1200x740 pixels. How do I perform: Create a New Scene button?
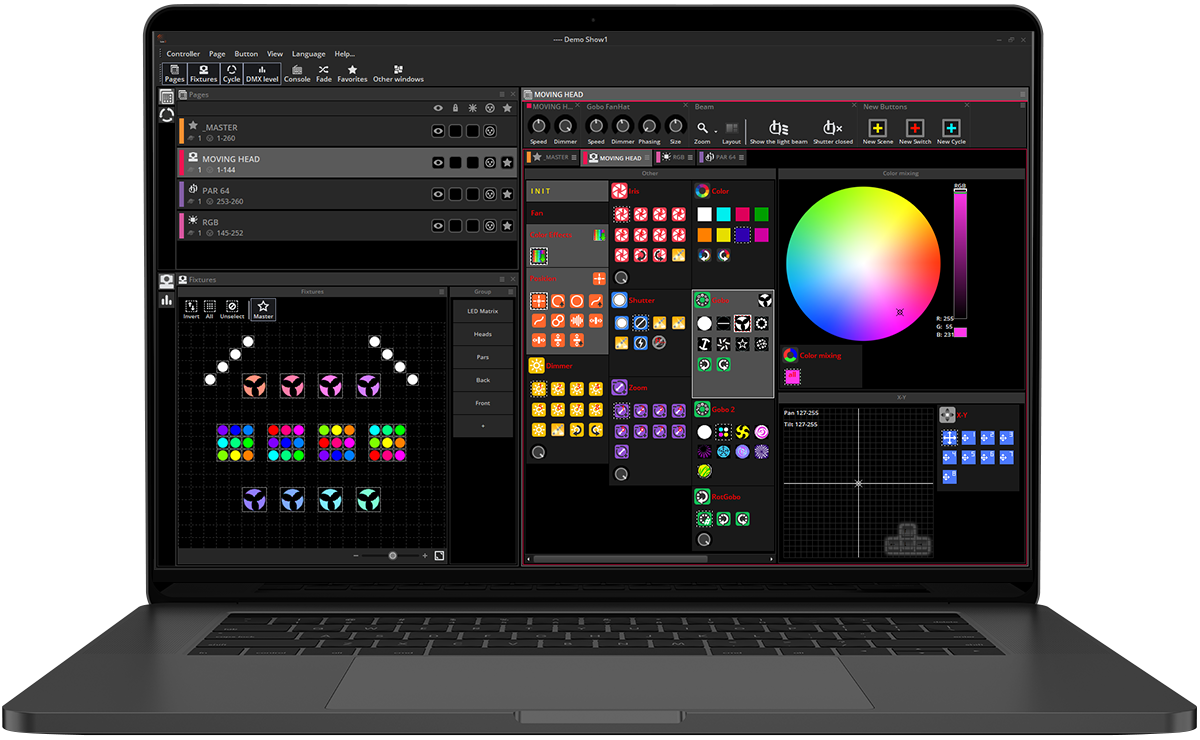tap(877, 129)
